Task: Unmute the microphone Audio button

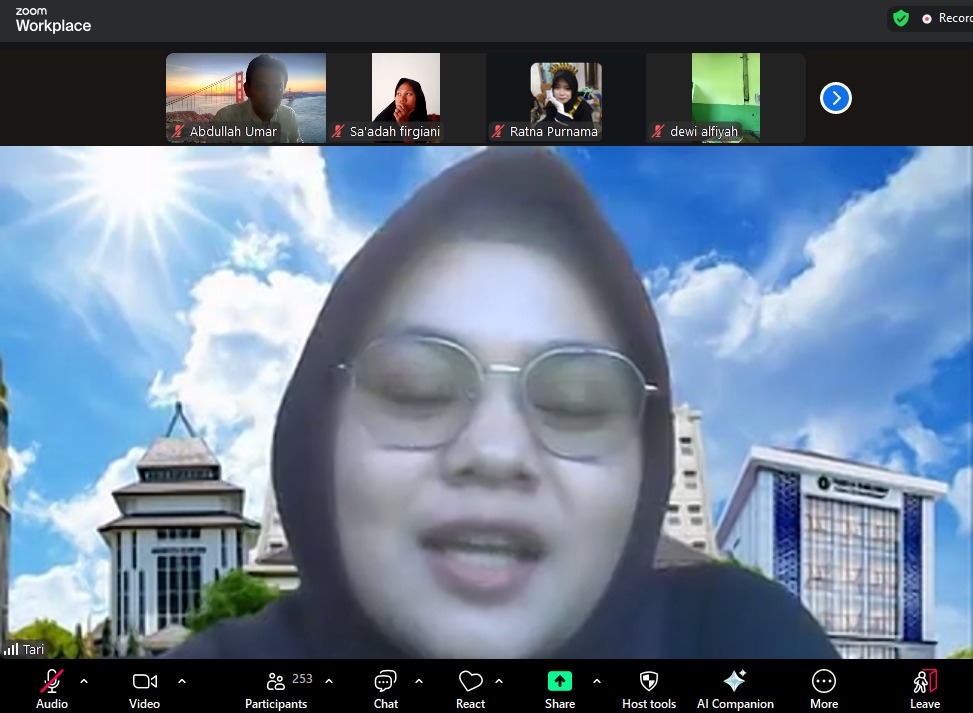Action: pos(52,682)
